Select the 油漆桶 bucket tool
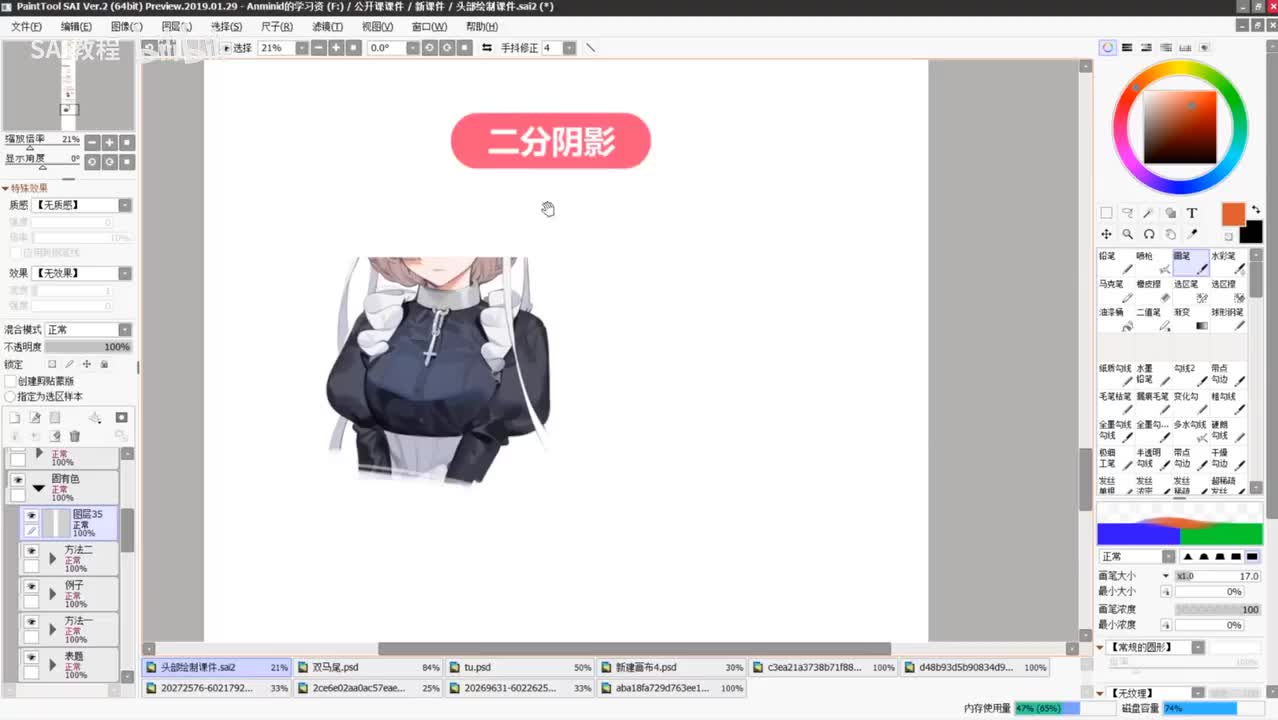 tap(1116, 319)
